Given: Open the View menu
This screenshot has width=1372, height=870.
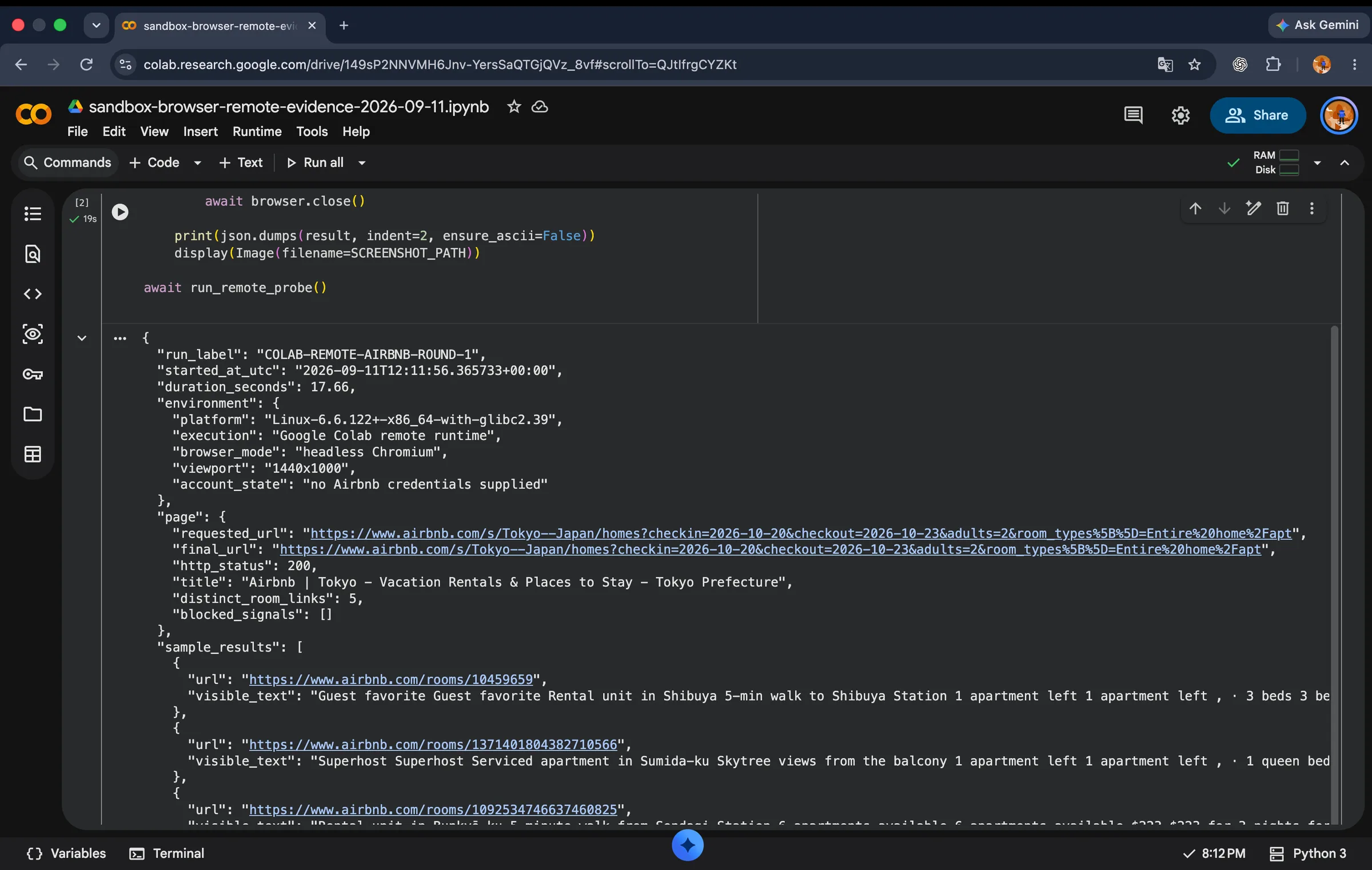Looking at the screenshot, I should coord(154,132).
